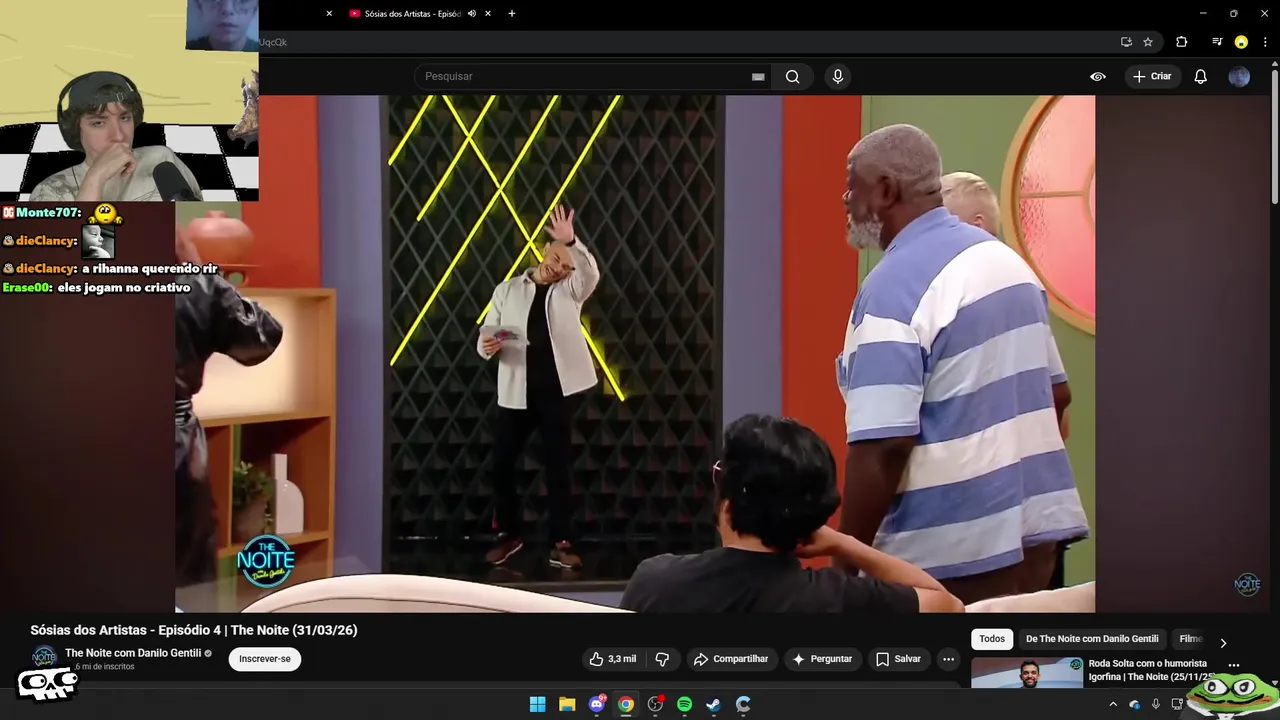The height and width of the screenshot is (720, 1280).
Task: Open YouTube notifications bell
Action: [x=1201, y=77]
